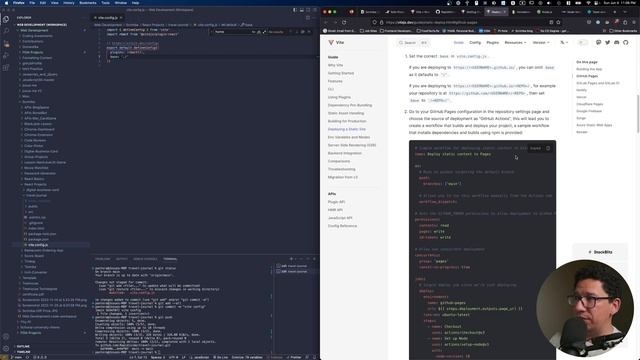640x360 pixels.
Task: Open the Firefox File menu
Action: tap(32, 3)
